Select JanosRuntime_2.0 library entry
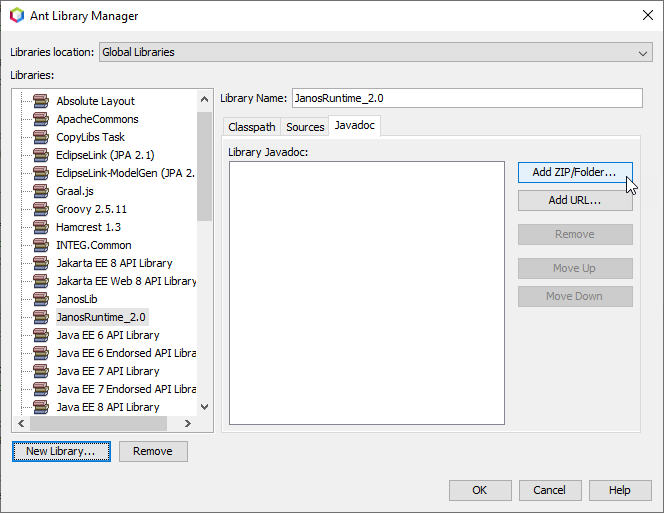The height and width of the screenshot is (513, 664). click(x=102, y=317)
